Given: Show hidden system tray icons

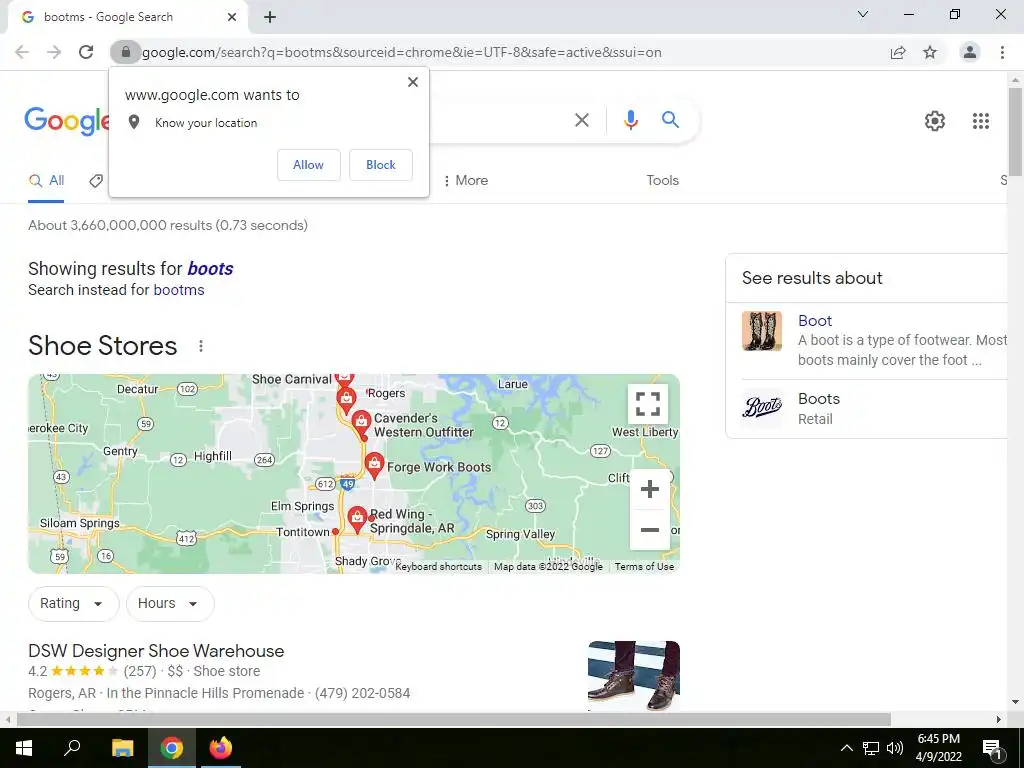Looking at the screenshot, I should (x=846, y=748).
